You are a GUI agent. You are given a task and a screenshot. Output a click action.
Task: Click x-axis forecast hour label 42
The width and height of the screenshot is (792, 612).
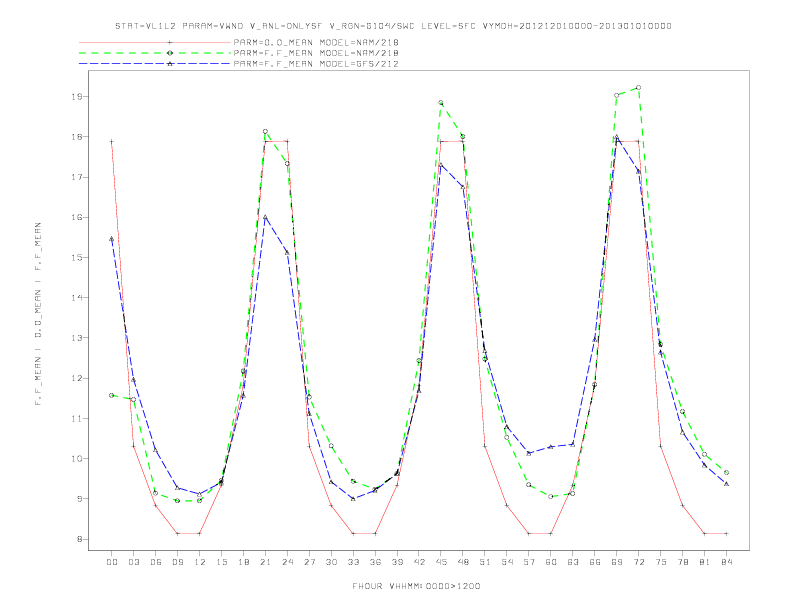pyautogui.click(x=419, y=562)
